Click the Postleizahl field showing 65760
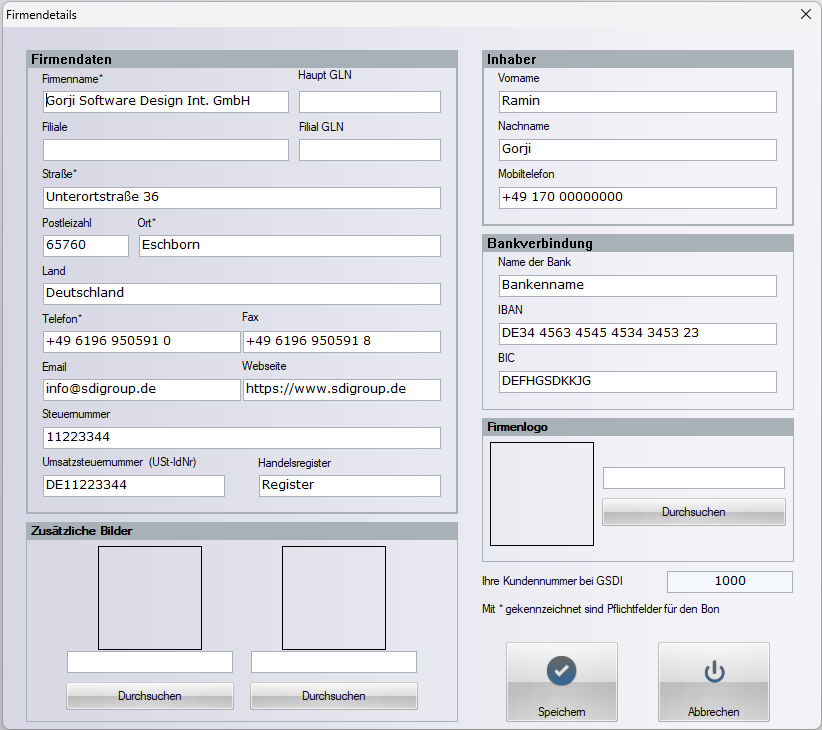The width and height of the screenshot is (822, 730). pyautogui.click(x=85, y=246)
